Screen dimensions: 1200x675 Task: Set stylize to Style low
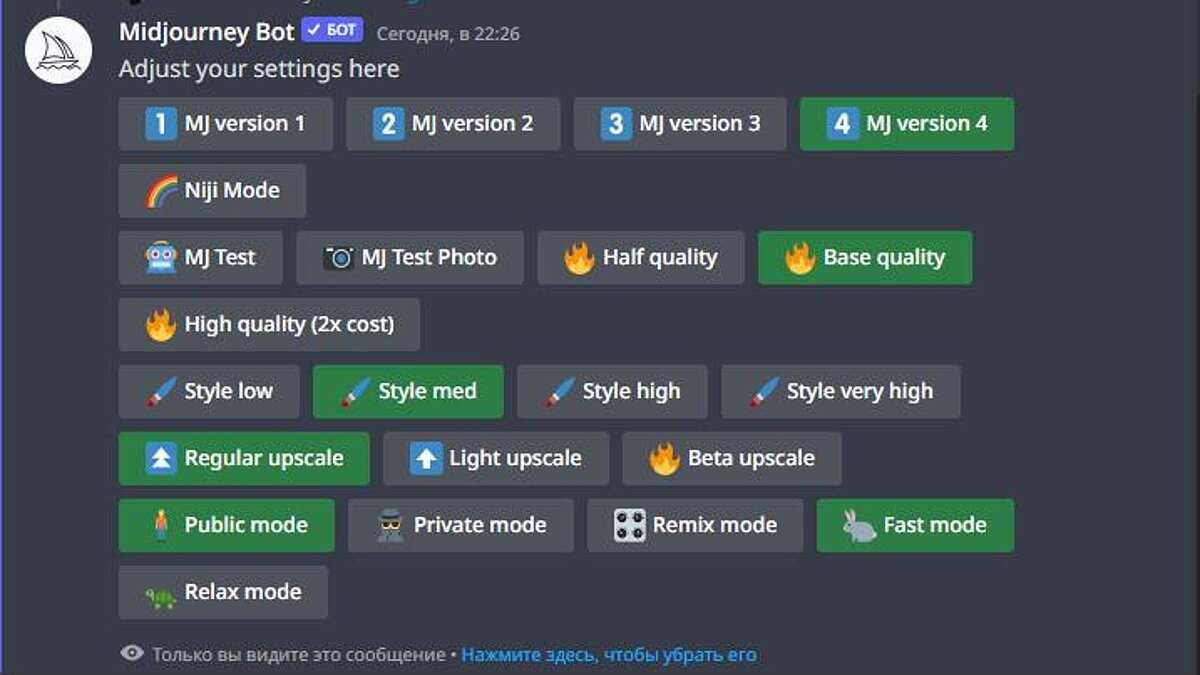pos(209,392)
